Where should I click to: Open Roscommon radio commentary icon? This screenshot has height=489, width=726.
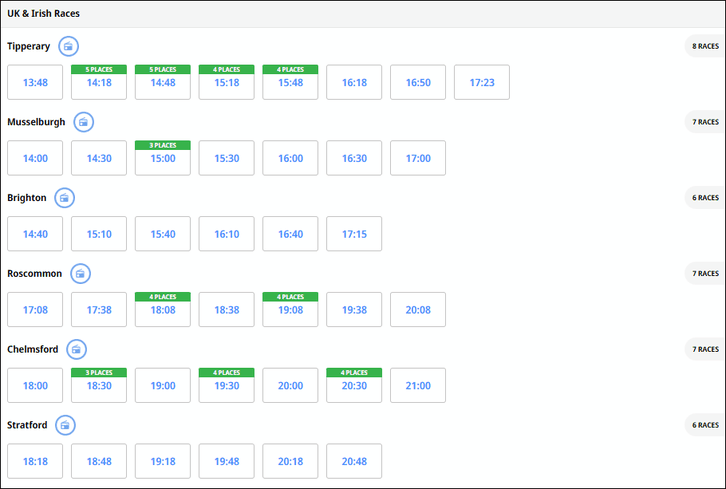click(81, 274)
